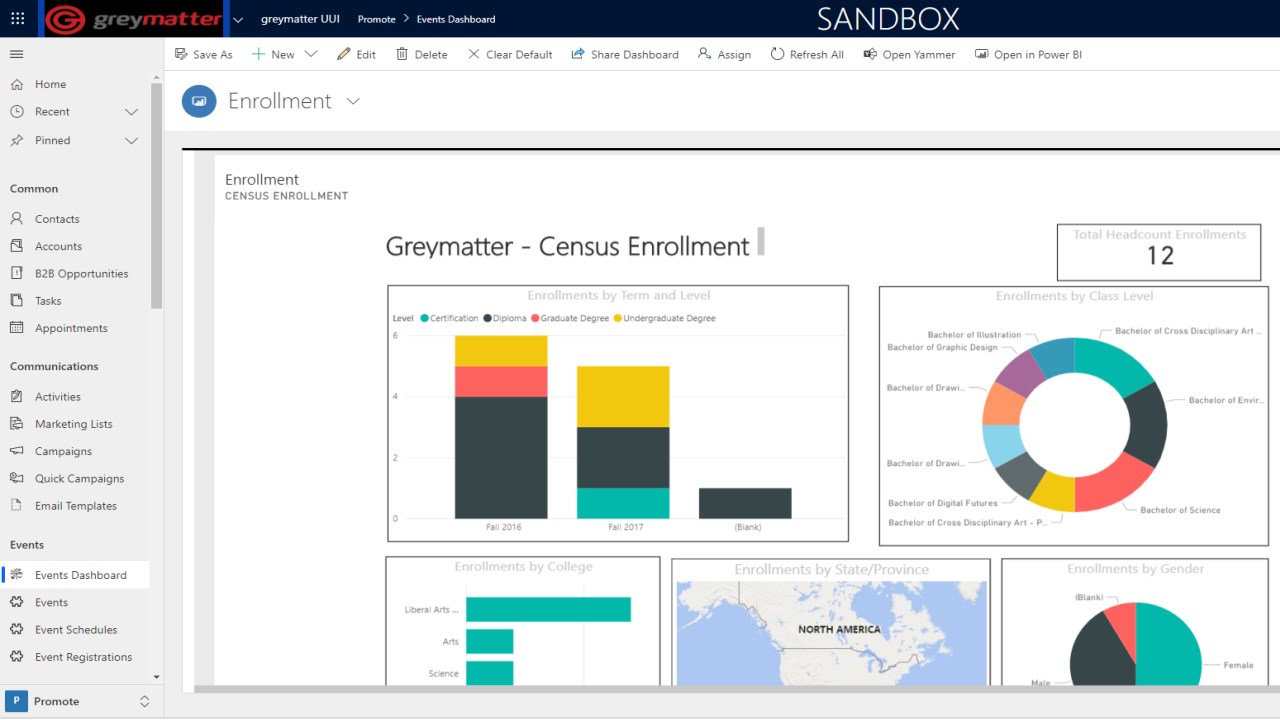Screen dimensions: 1280x720
Task: Click the Home icon in sidebar
Action: (16, 84)
